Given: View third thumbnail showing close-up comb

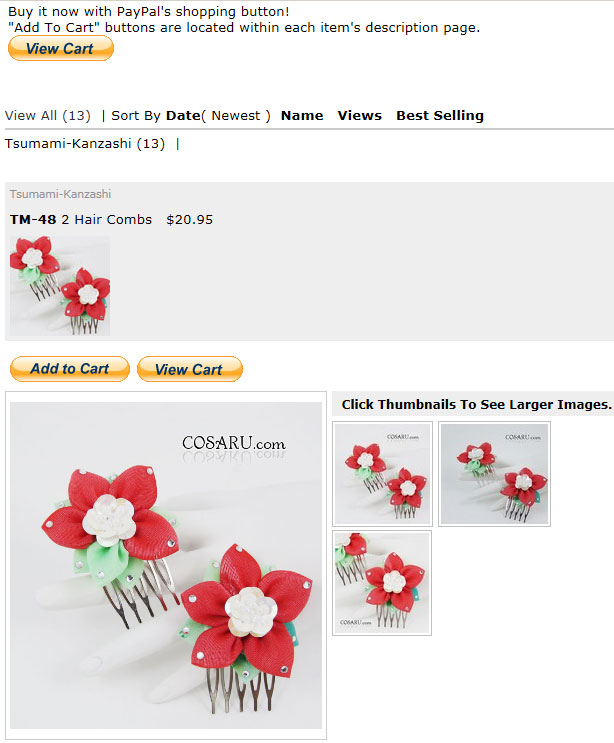Looking at the screenshot, I should pyautogui.click(x=382, y=583).
